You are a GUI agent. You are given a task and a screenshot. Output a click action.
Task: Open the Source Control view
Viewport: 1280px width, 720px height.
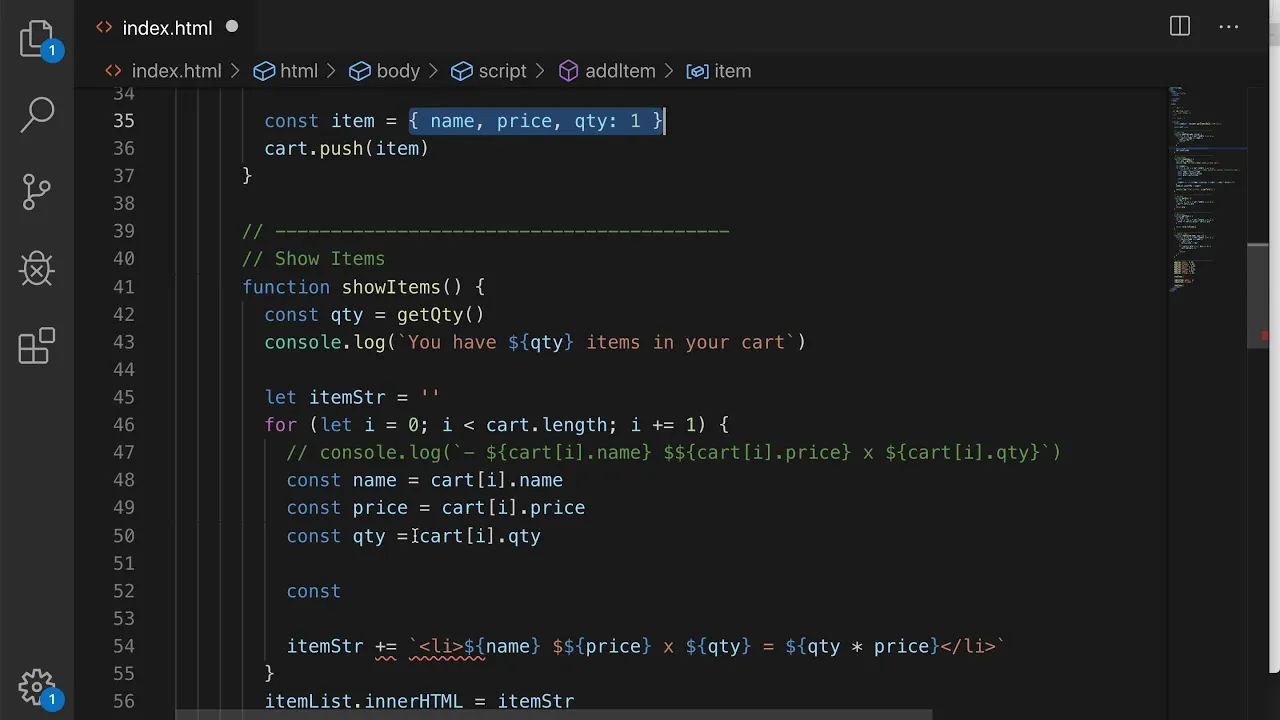coord(37,191)
